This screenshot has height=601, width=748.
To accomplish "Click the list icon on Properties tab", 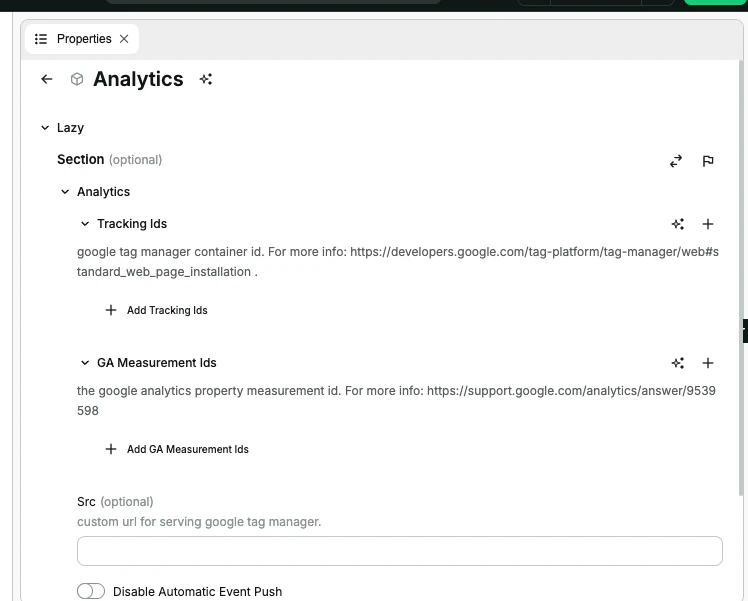I will tap(41, 39).
